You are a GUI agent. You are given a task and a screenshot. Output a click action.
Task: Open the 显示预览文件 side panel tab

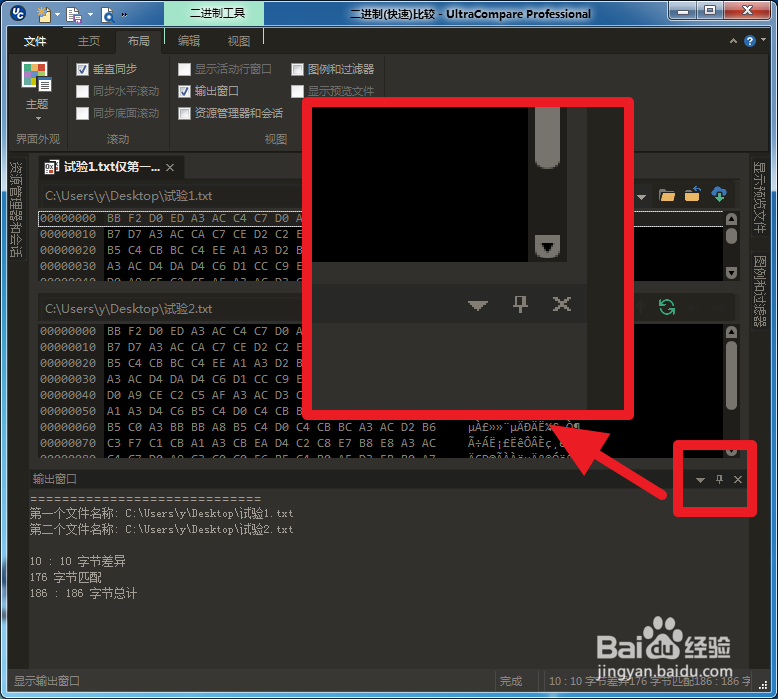coord(760,197)
